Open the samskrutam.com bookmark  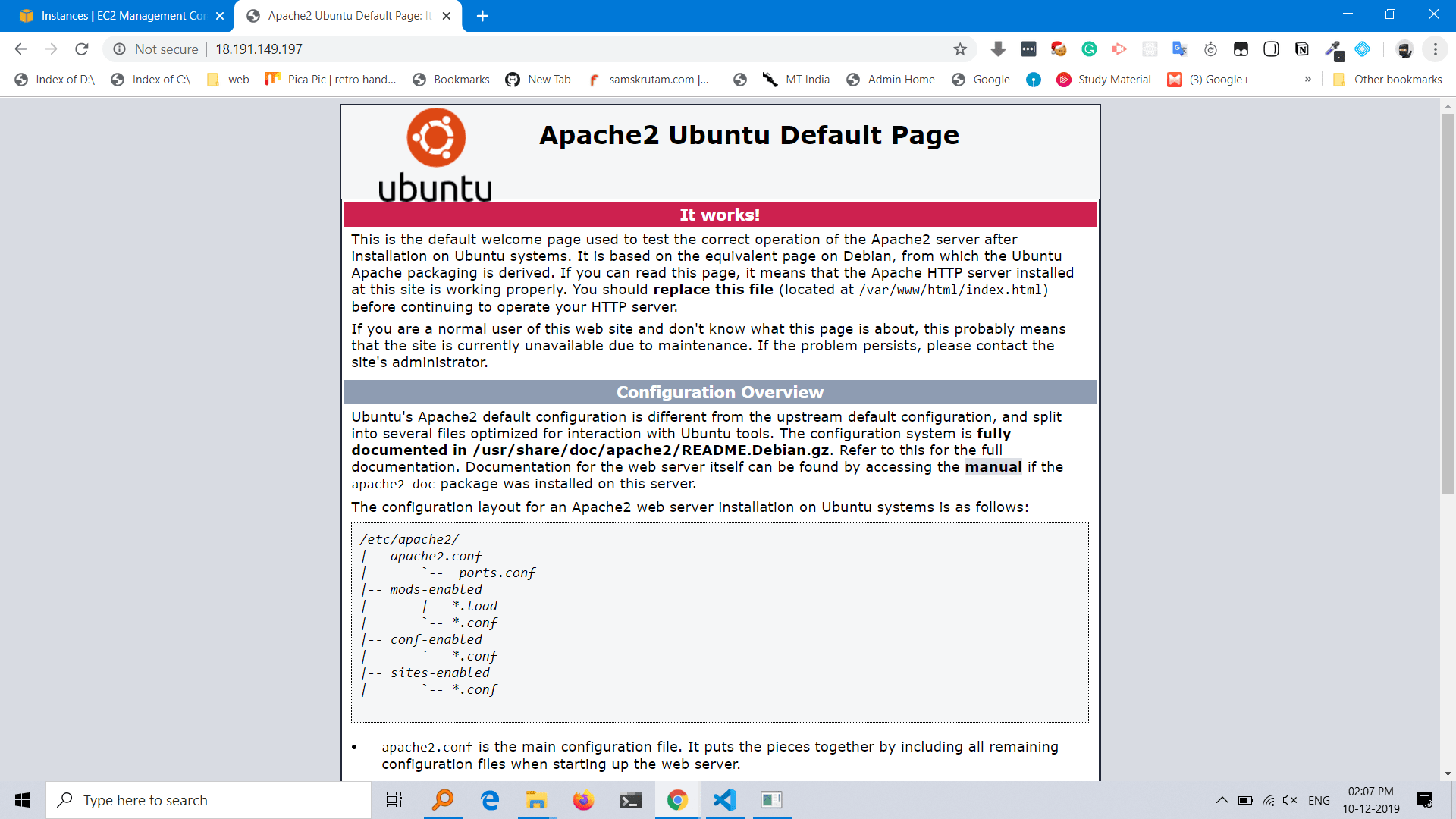649,80
